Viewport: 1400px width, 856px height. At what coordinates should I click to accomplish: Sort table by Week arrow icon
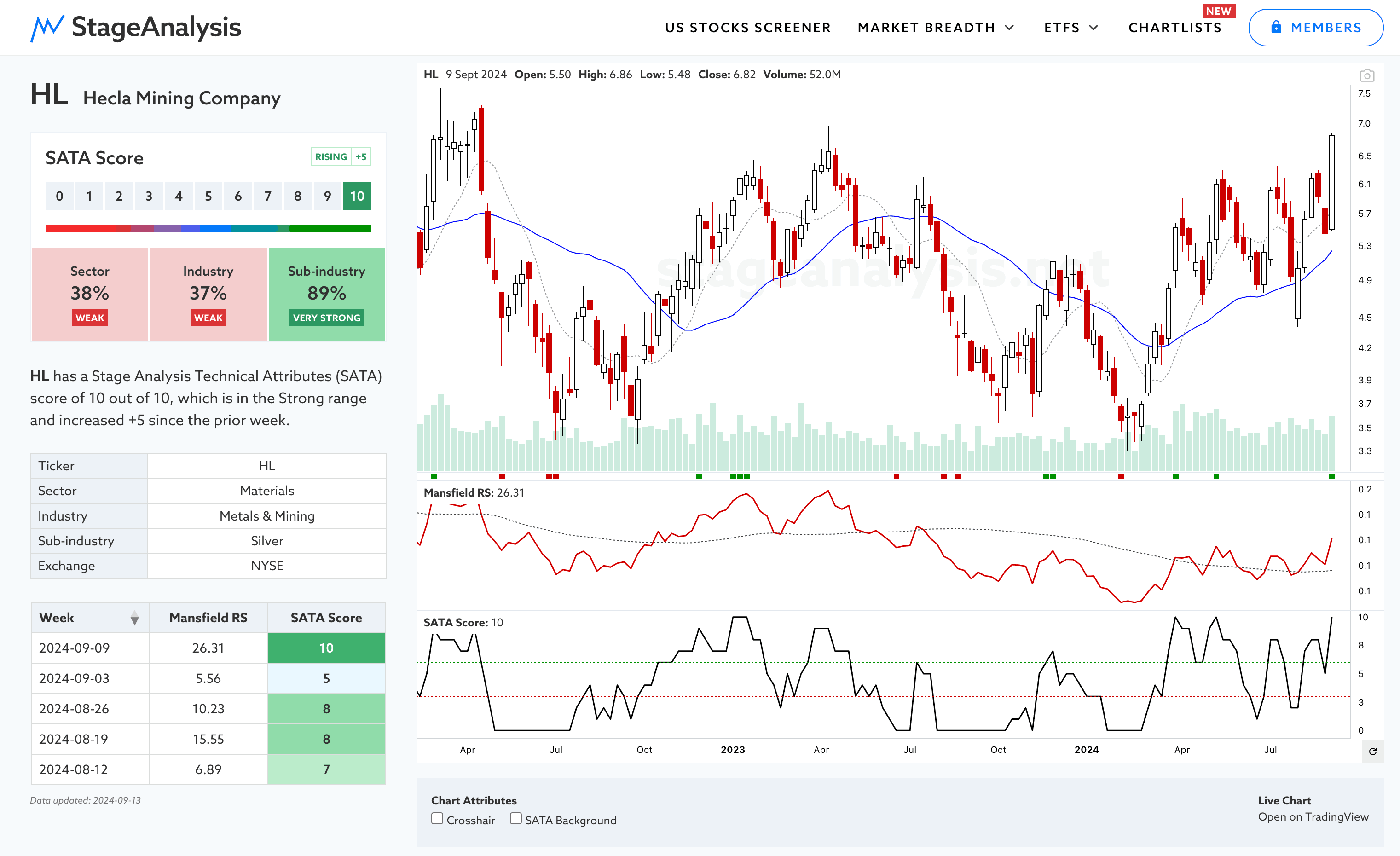[135, 618]
